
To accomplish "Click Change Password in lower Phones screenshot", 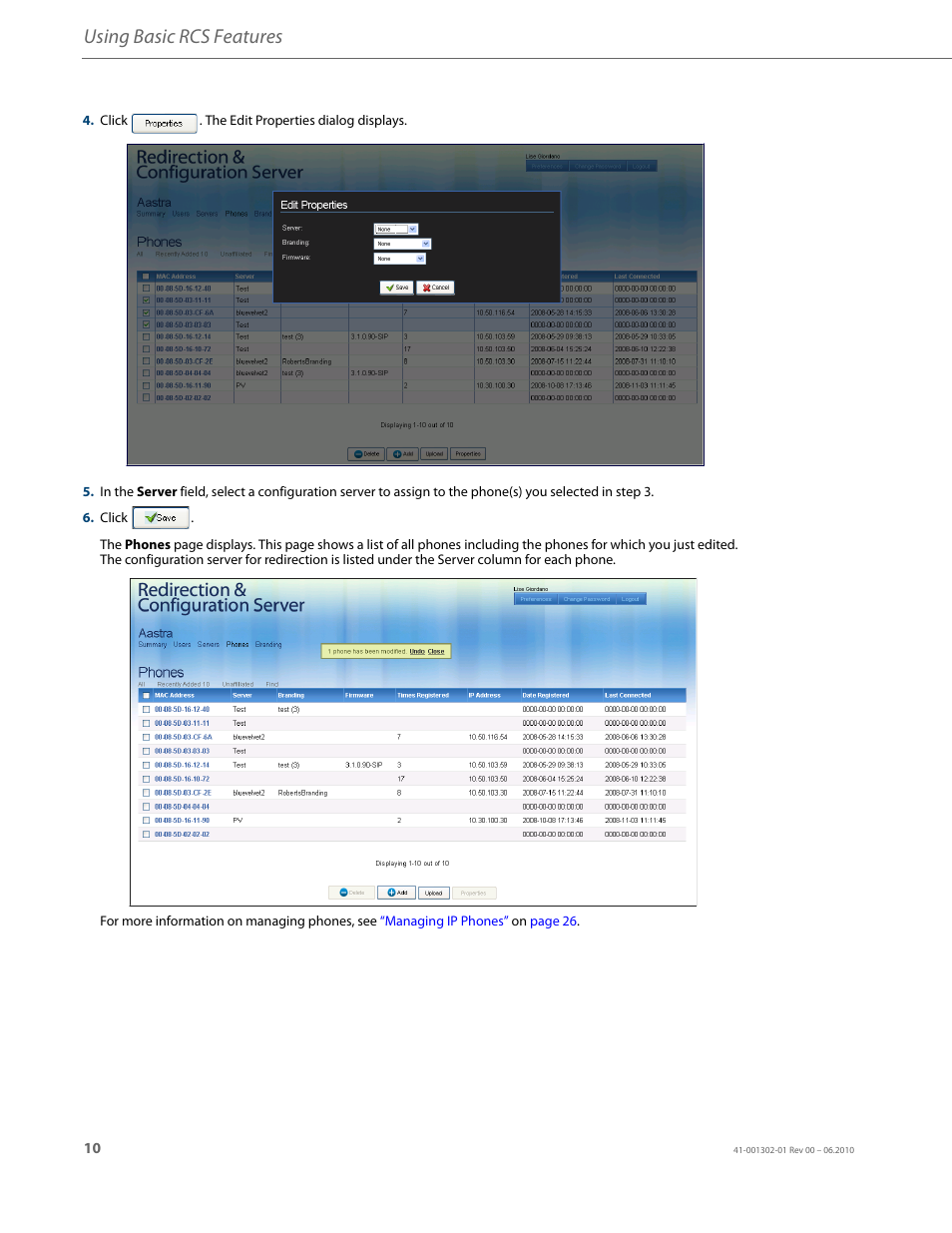I will pos(587,599).
